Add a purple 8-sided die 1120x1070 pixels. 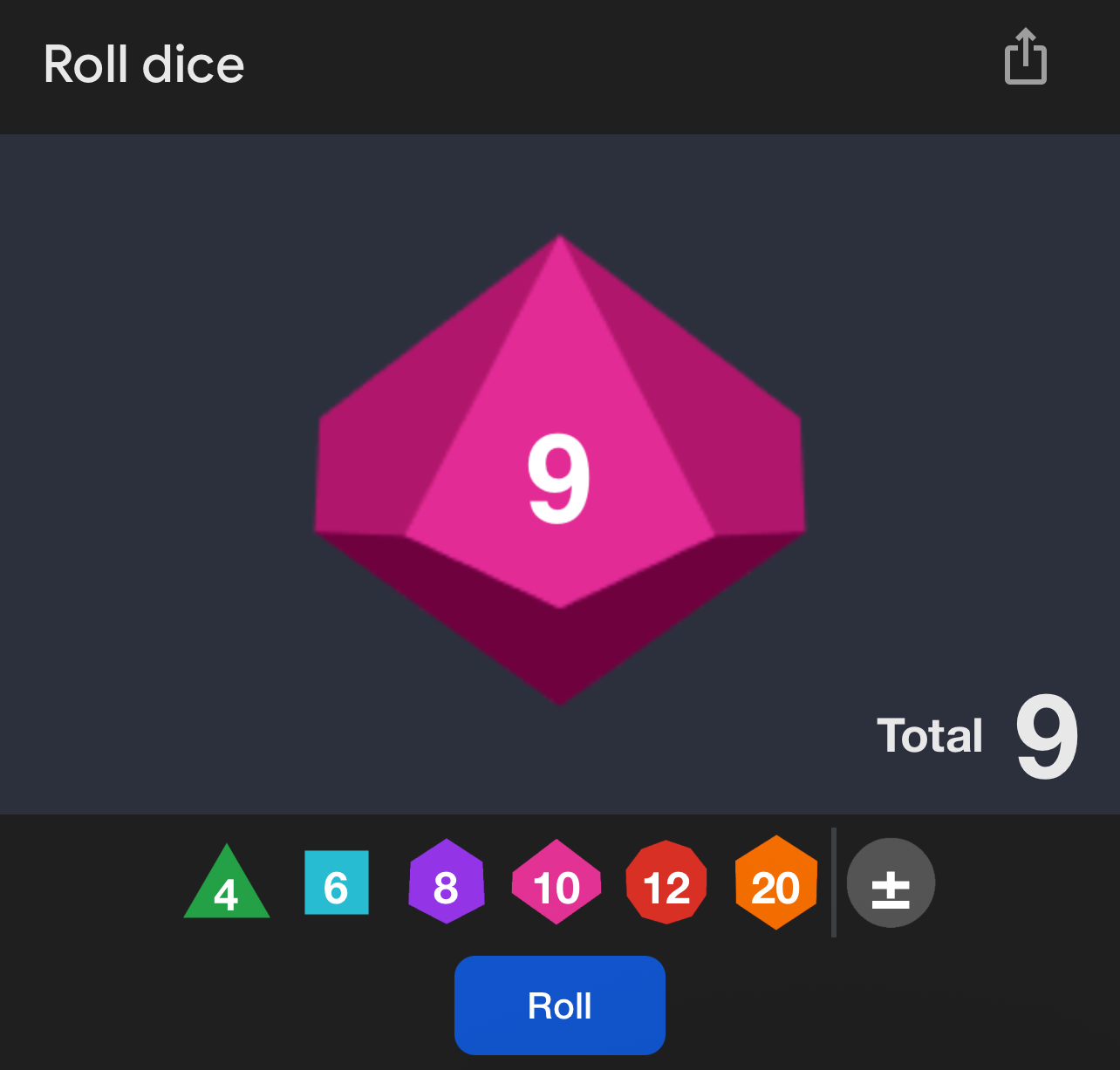tap(447, 882)
